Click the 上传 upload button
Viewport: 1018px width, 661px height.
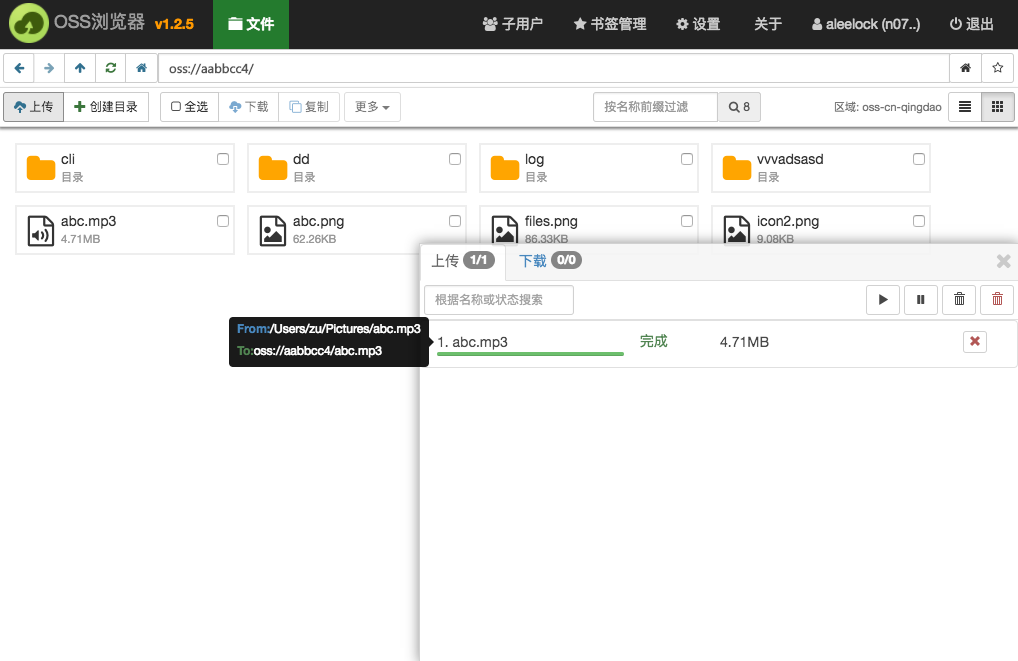click(x=33, y=106)
